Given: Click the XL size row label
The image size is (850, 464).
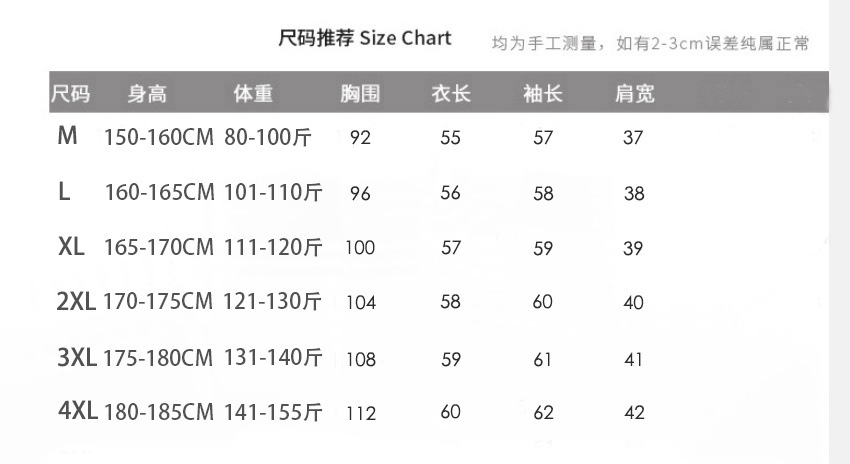Looking at the screenshot, I should [71, 247].
